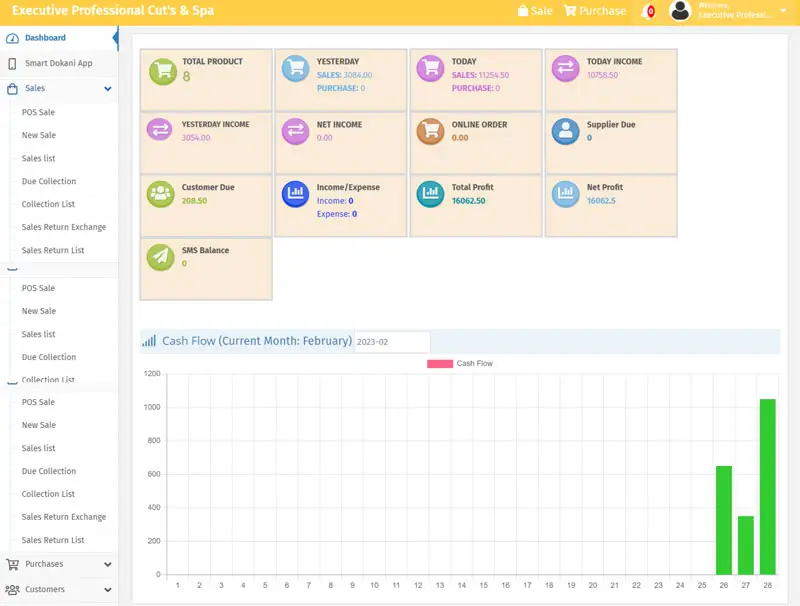
Task: Click the notification bell icon
Action: click(x=647, y=11)
